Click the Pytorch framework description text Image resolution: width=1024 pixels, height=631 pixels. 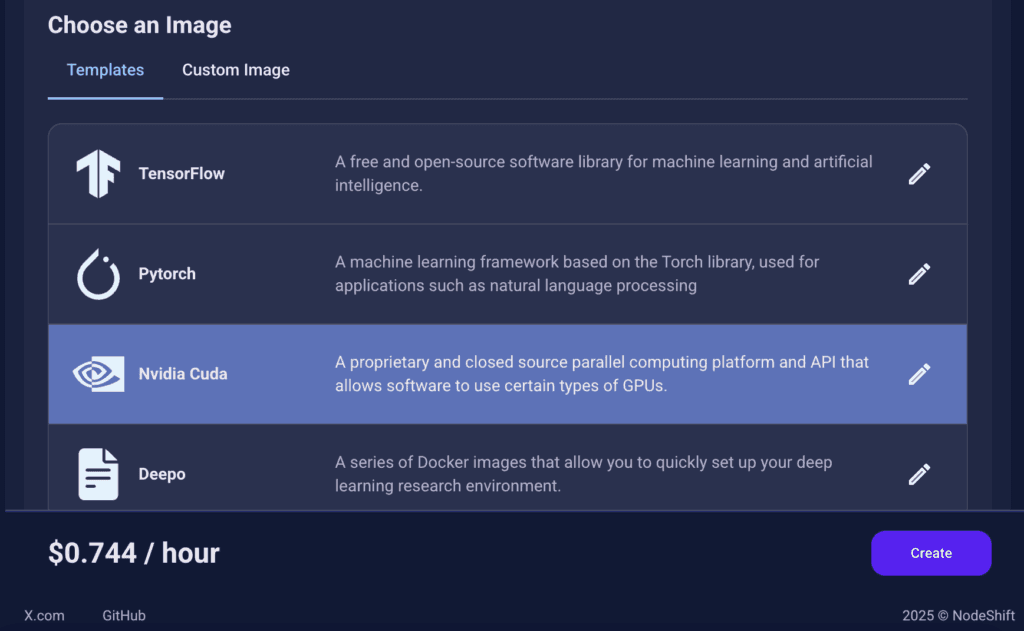(577, 274)
